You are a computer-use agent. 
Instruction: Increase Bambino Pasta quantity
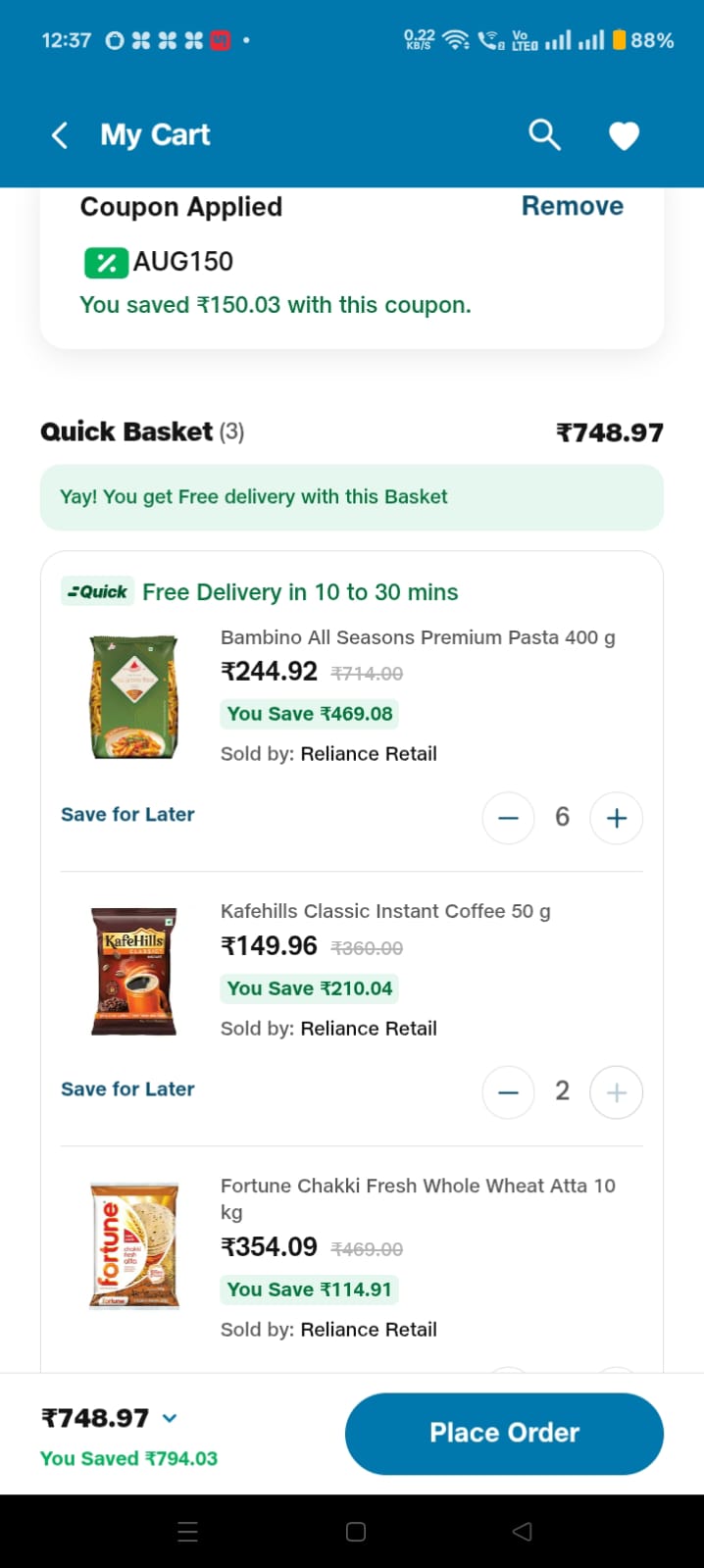[617, 818]
